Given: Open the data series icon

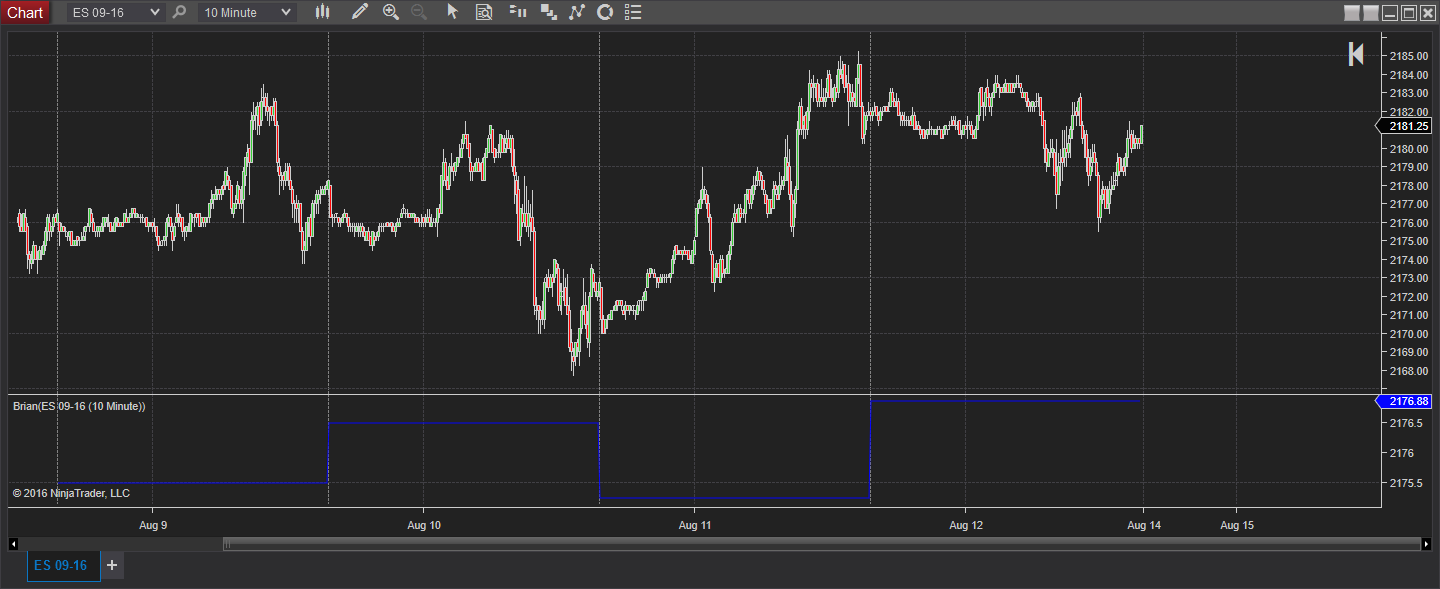Looking at the screenshot, I should click(x=548, y=12).
